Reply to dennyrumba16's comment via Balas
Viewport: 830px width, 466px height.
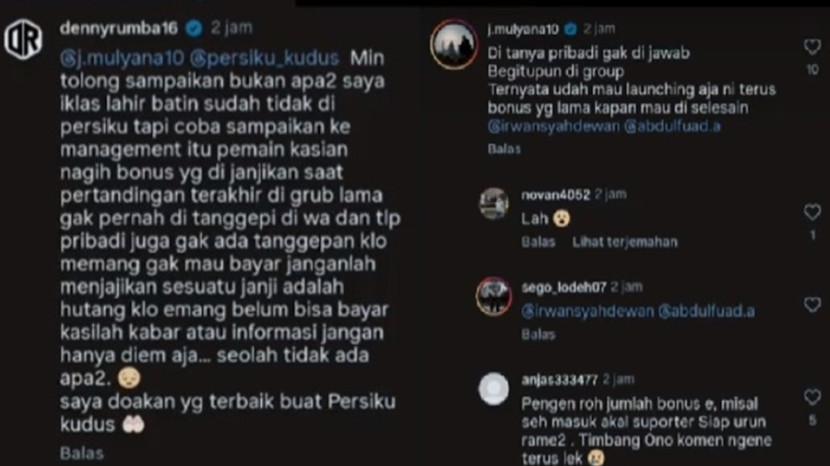[82, 453]
